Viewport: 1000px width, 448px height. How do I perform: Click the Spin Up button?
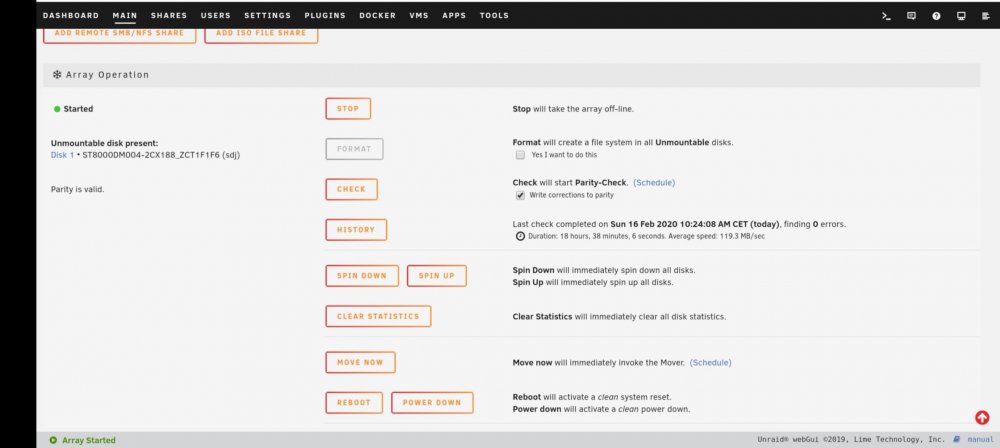436,276
